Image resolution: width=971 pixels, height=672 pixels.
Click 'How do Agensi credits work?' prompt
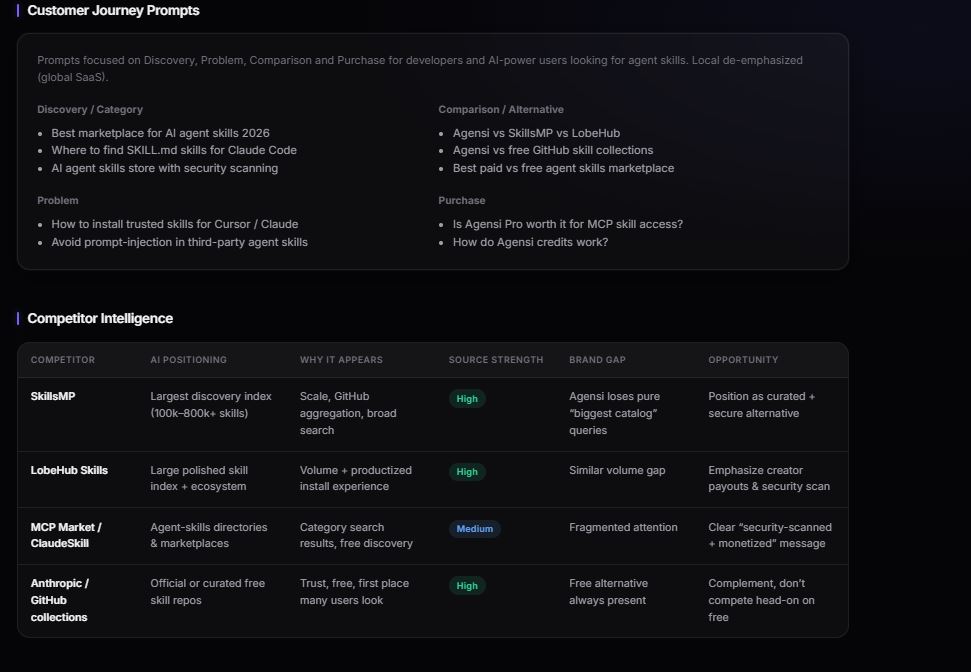click(530, 242)
